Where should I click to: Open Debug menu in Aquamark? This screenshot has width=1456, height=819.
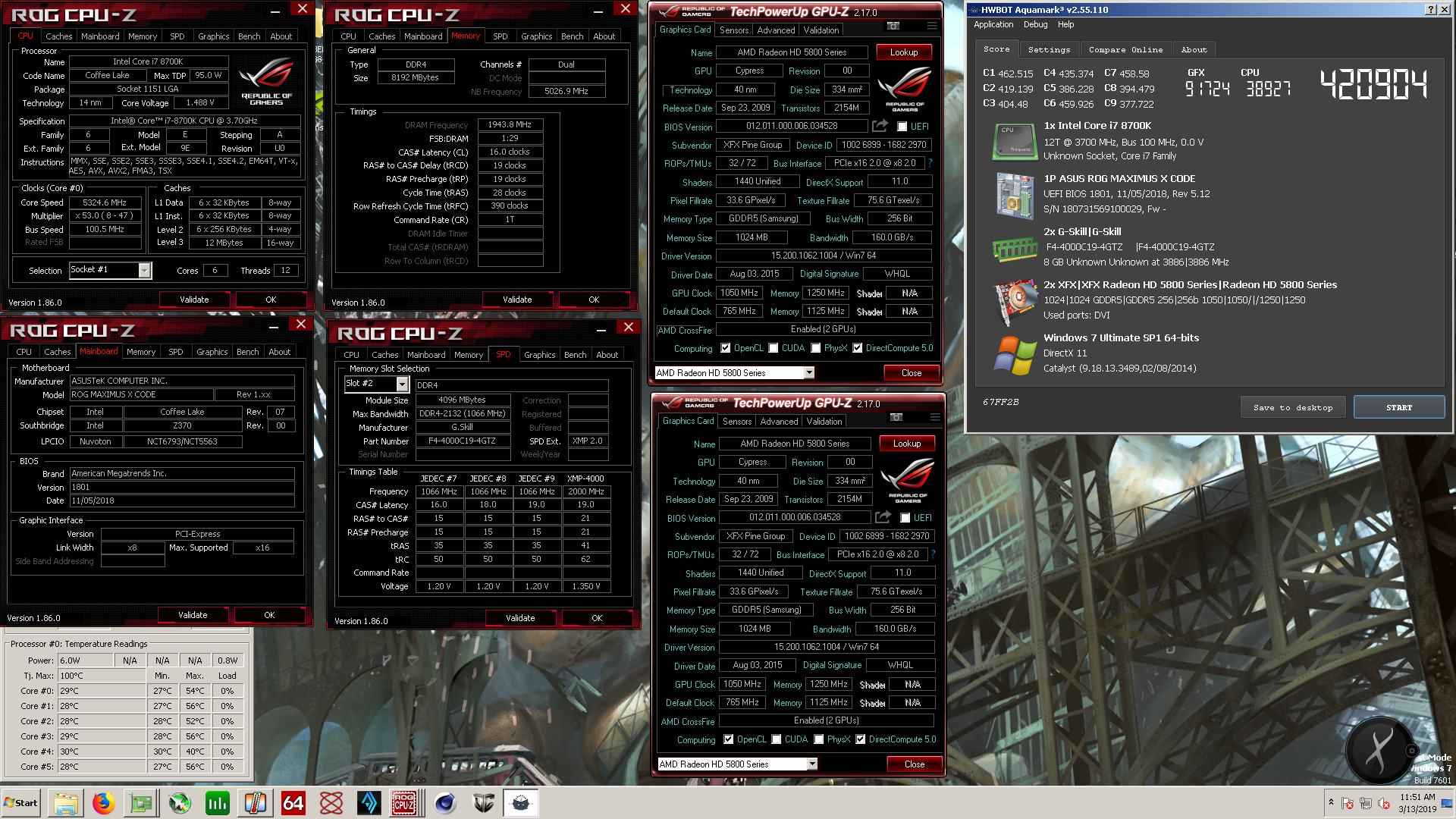coord(1035,24)
